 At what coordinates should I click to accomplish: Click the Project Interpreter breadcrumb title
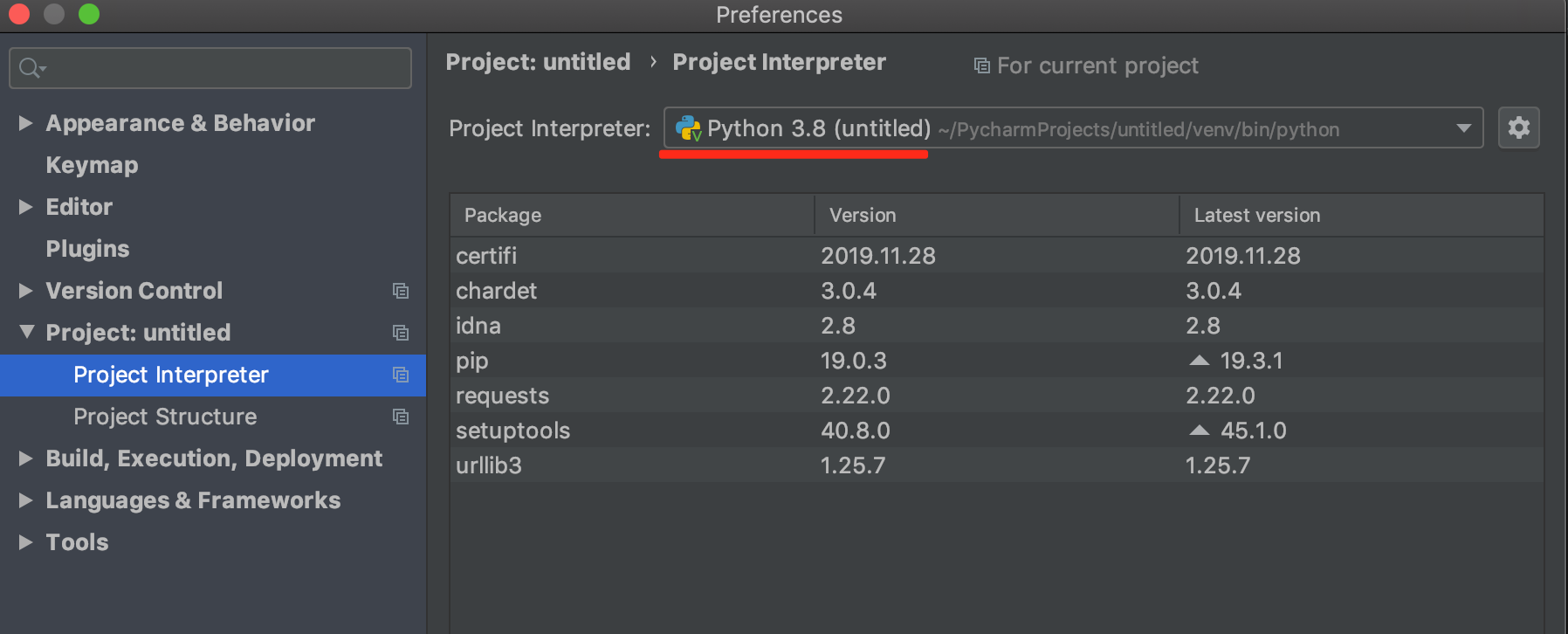779,62
